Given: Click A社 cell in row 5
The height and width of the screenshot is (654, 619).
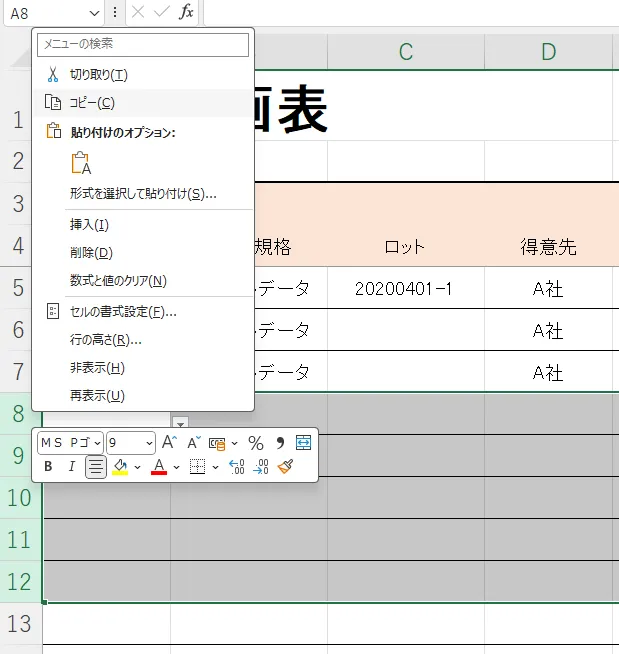Looking at the screenshot, I should tap(549, 288).
